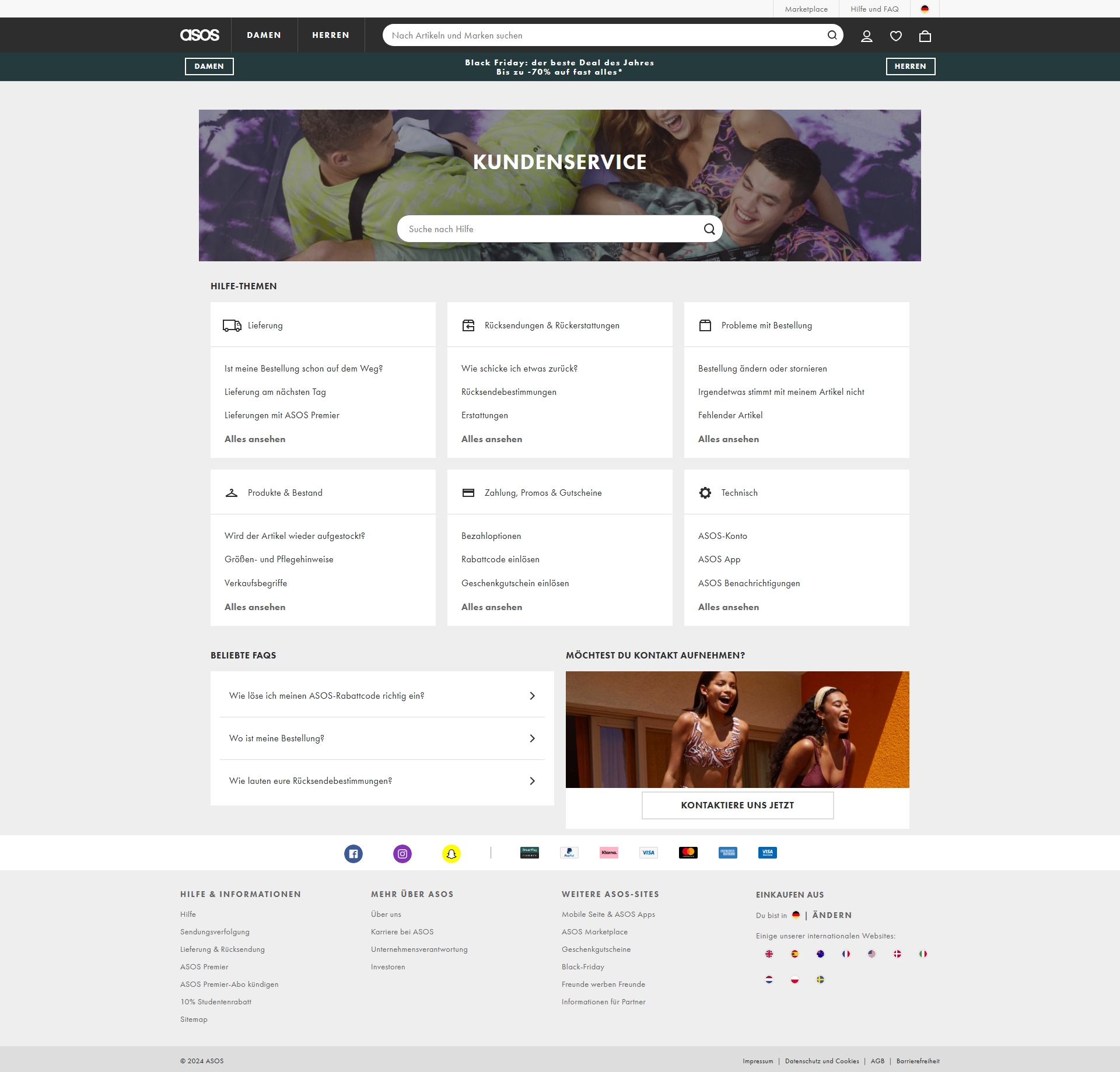1120x1072 pixels.
Task: Open 'Größen- und Pflegehinweise' link
Action: click(279, 559)
